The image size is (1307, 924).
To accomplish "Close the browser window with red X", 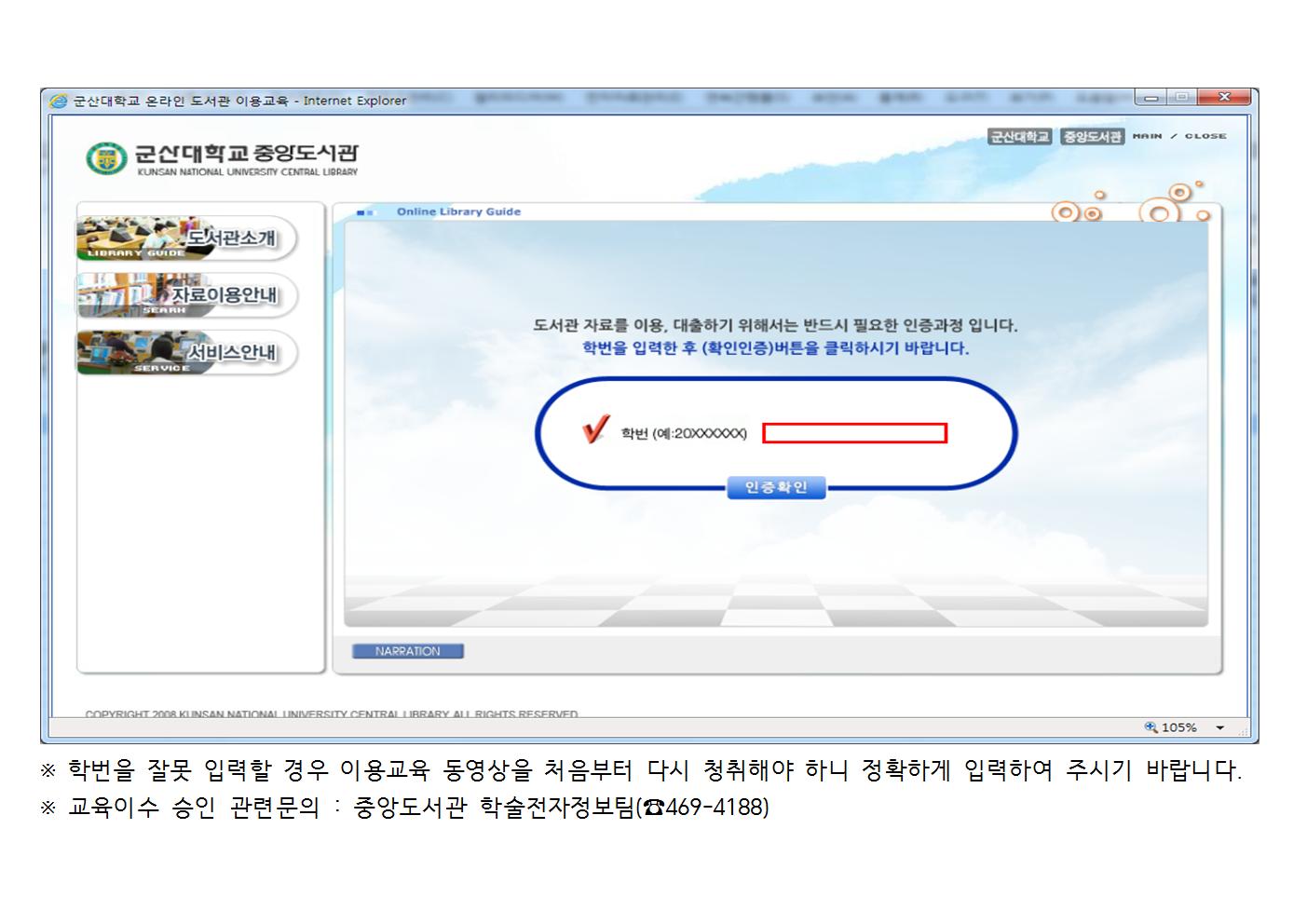I will pos(1224,98).
